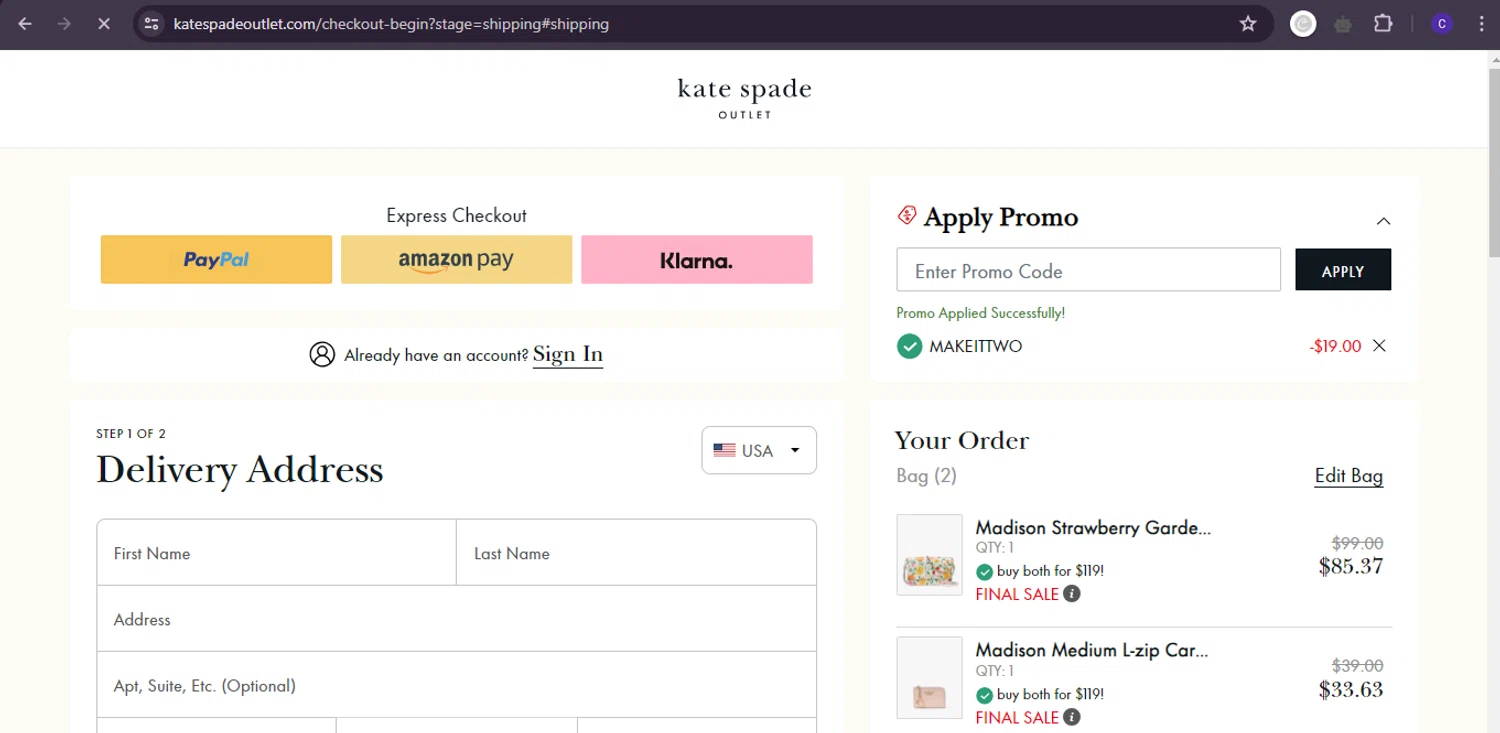Click the Delivery Address heading

(x=240, y=469)
